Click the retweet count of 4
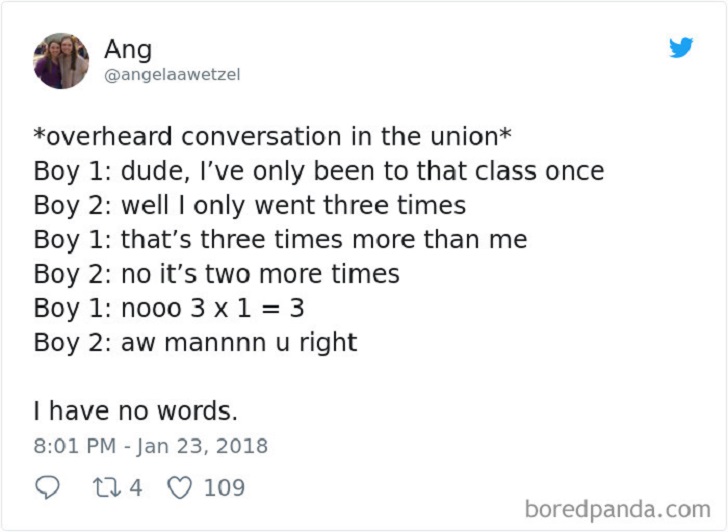 pos(135,488)
